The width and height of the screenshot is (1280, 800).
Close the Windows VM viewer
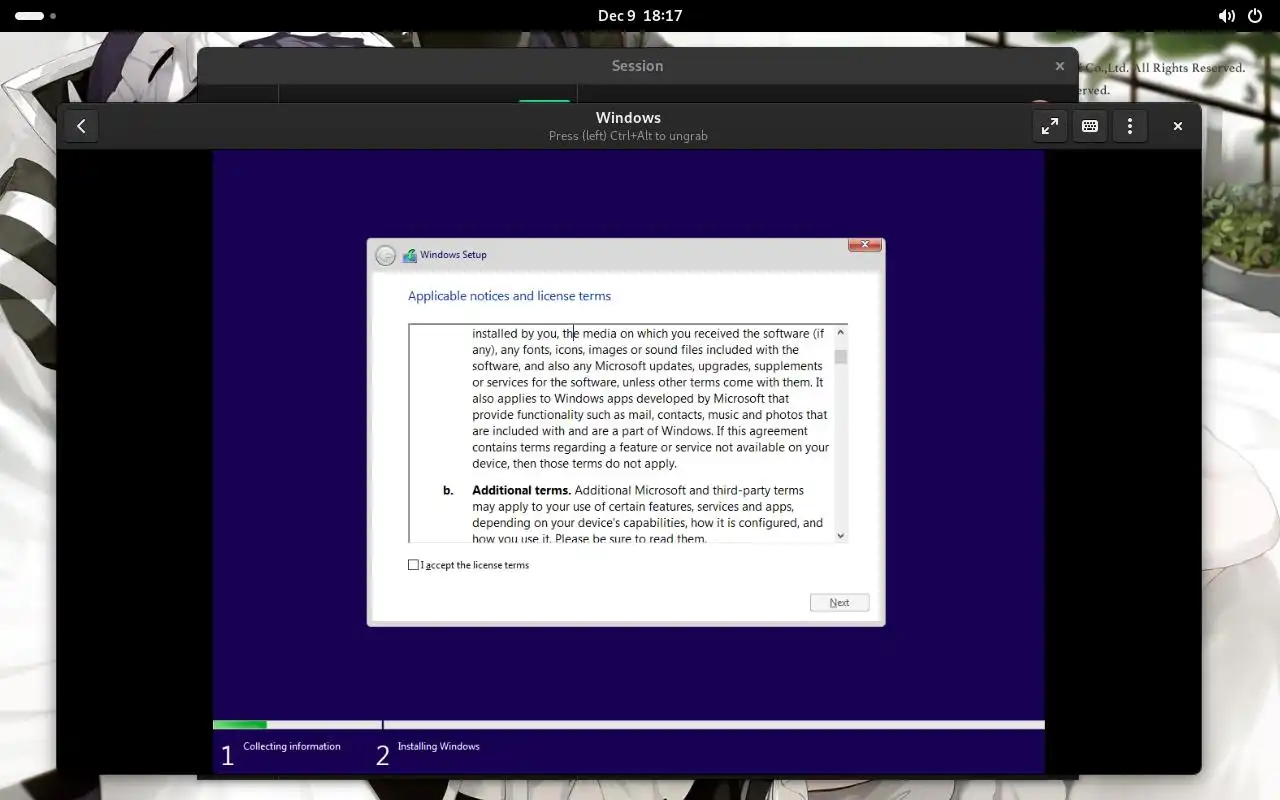click(x=1178, y=126)
